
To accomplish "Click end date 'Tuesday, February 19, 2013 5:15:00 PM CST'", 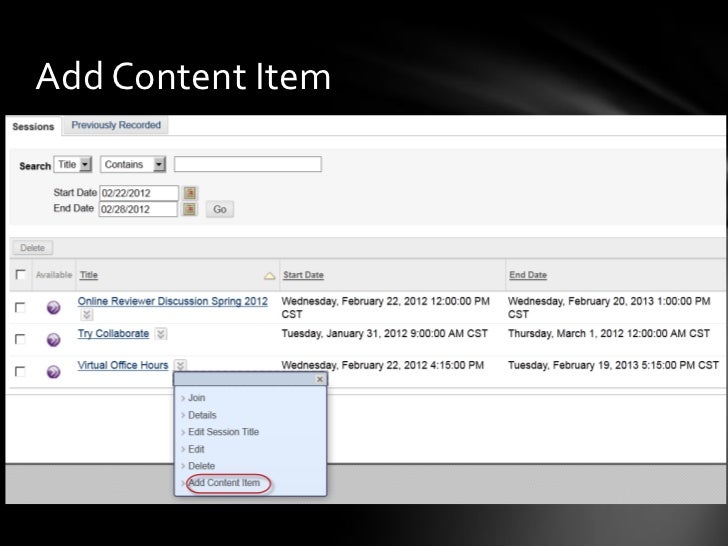I will tap(613, 365).
